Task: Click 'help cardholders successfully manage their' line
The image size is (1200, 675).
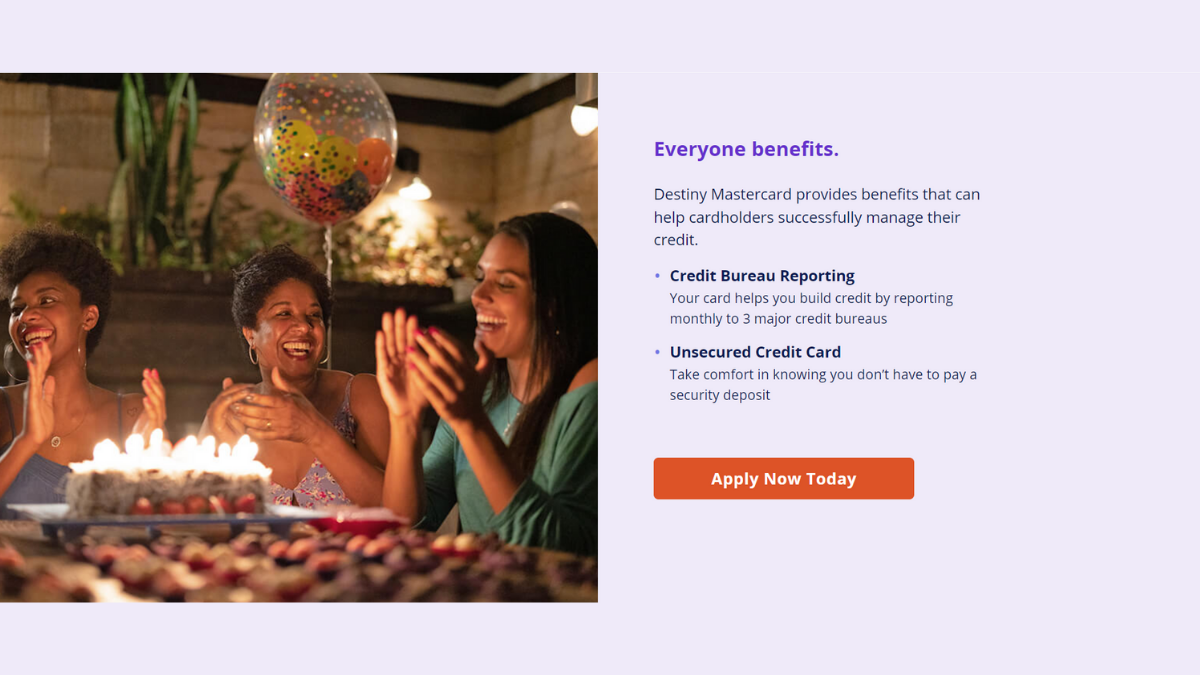Action: pyautogui.click(x=807, y=217)
